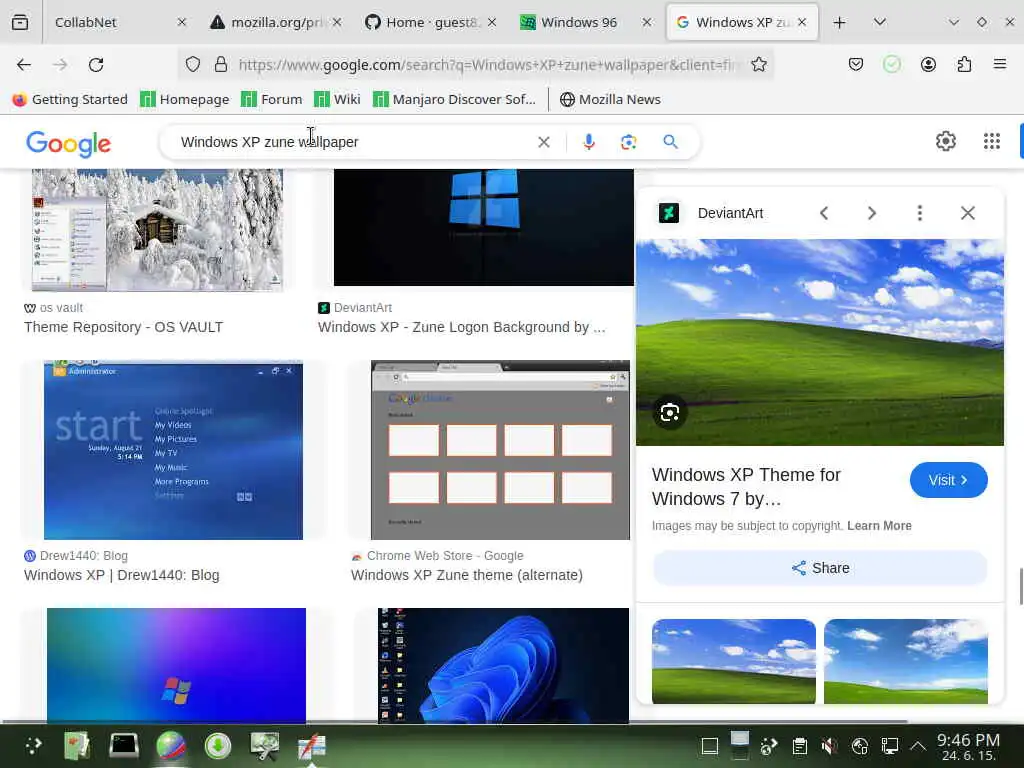Switch to the GitHub Home tab
The height and width of the screenshot is (768, 1024).
[x=422, y=22]
